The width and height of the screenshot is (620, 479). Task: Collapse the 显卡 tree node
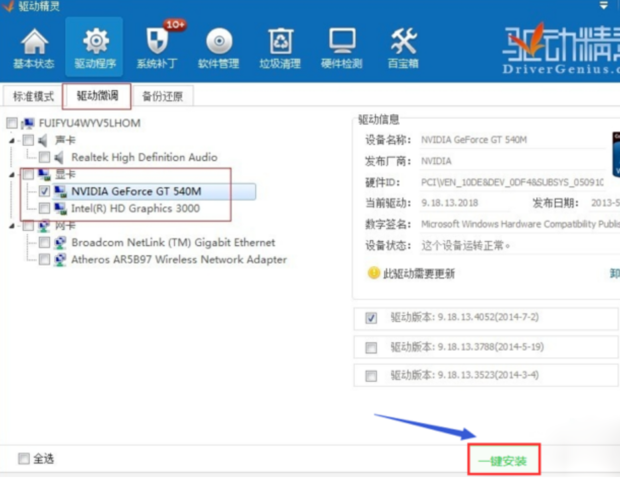(x=12, y=175)
